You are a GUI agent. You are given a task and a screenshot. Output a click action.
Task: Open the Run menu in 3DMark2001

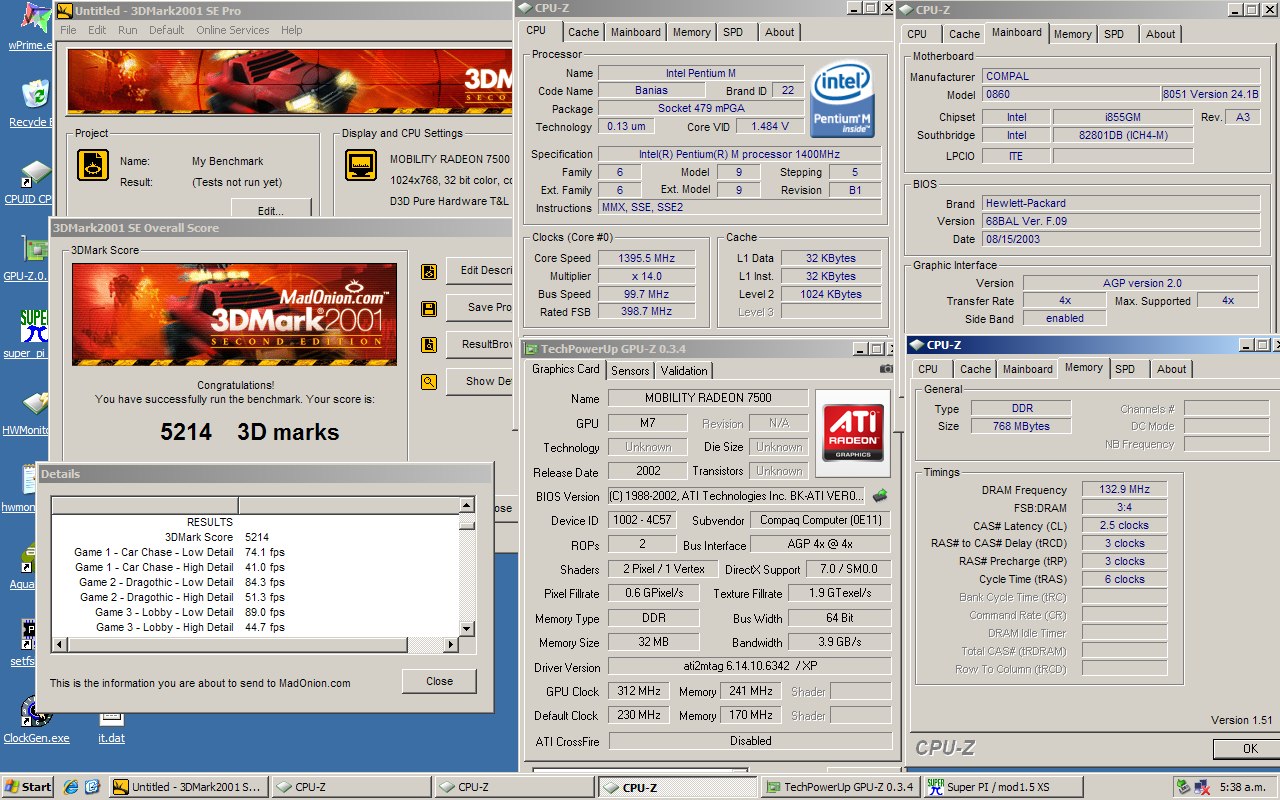click(x=127, y=30)
